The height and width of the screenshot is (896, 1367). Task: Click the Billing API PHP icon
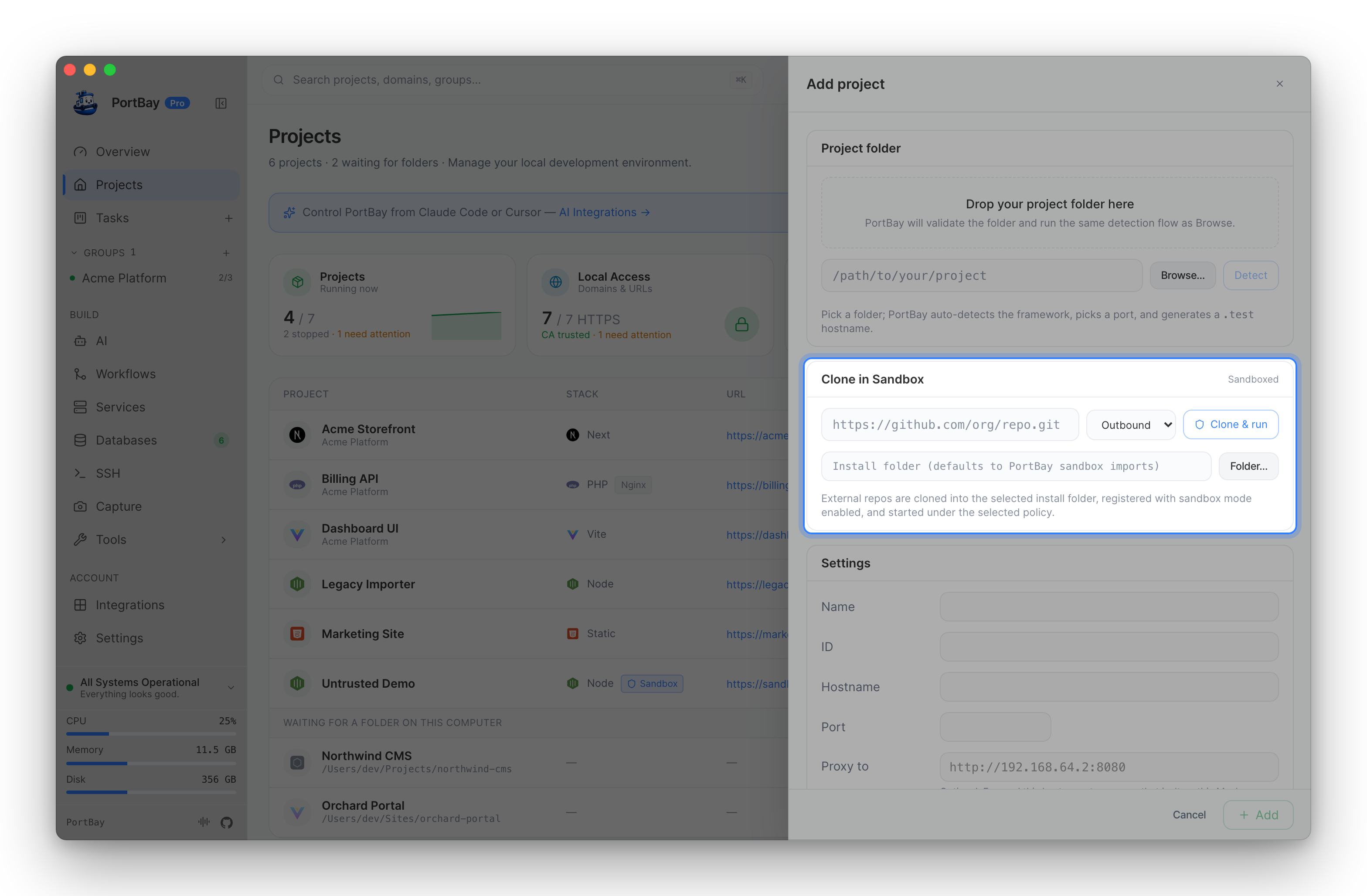click(x=297, y=485)
